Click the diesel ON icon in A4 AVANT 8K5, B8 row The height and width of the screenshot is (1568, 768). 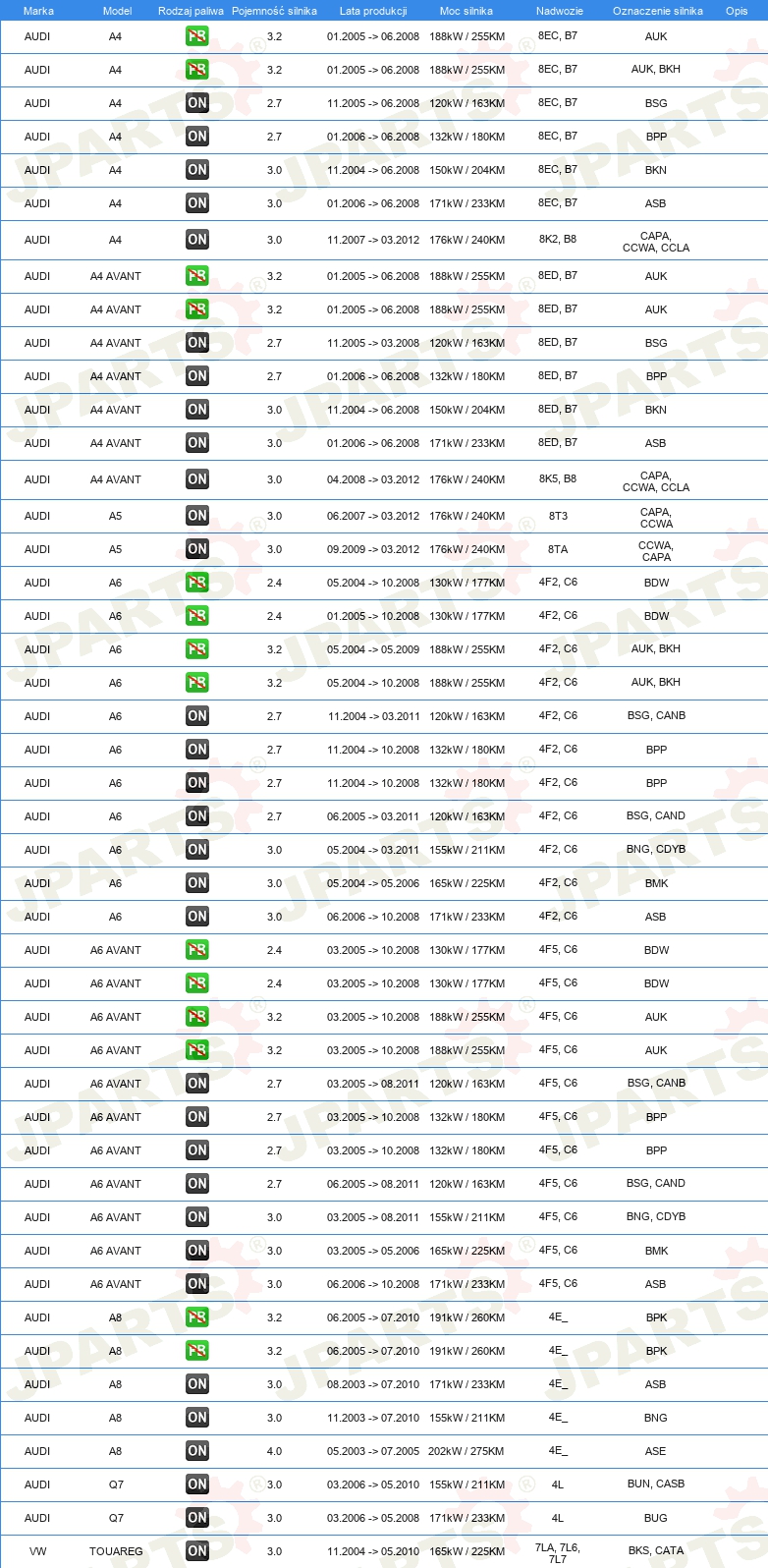click(197, 479)
